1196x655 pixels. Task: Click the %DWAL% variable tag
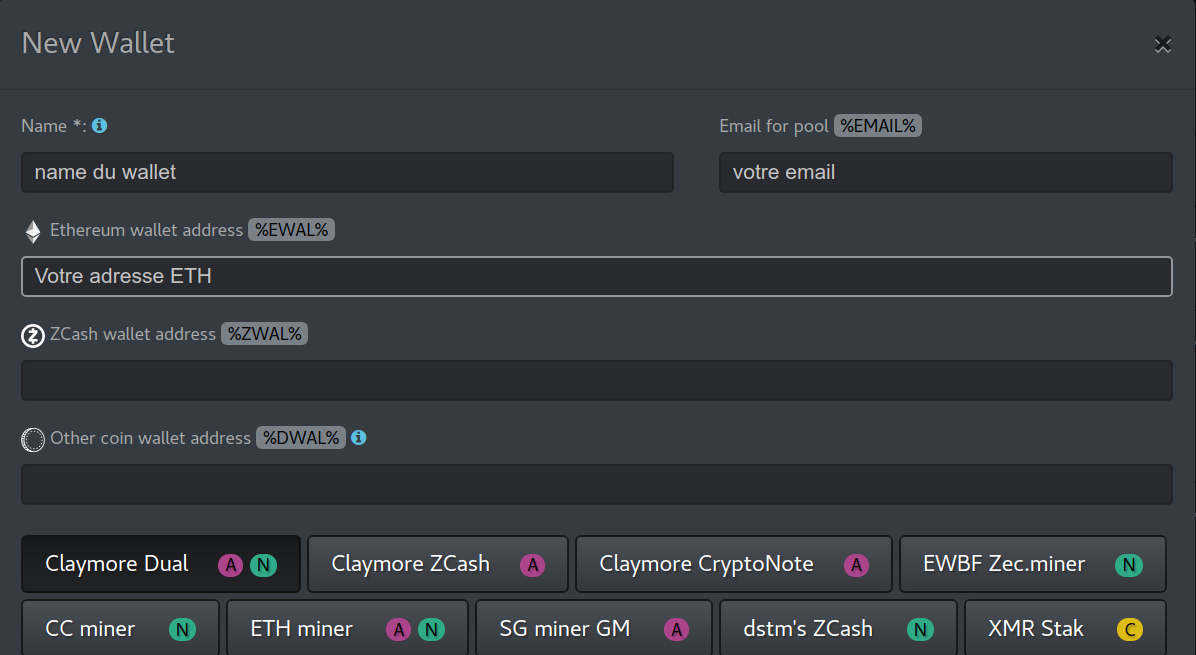click(x=301, y=438)
